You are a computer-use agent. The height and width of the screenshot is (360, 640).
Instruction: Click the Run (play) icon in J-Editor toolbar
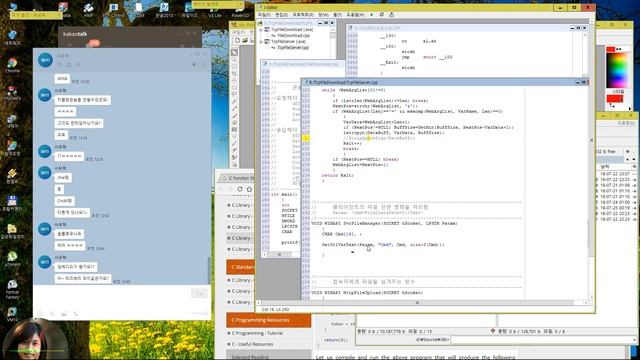[x=371, y=15]
